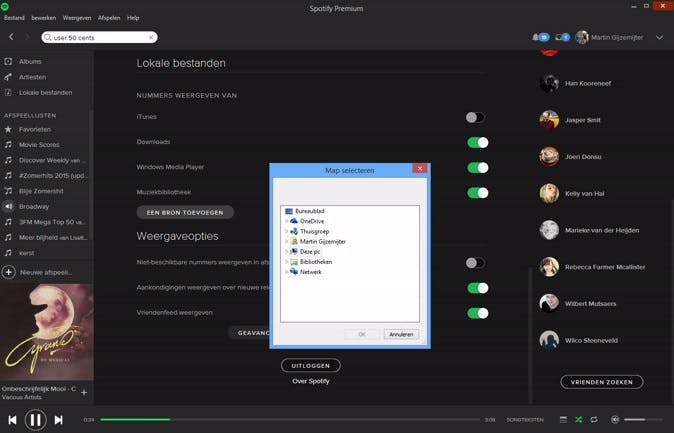Click Annuleren in Map selecteren dialog
The image size is (674, 433).
pos(401,334)
